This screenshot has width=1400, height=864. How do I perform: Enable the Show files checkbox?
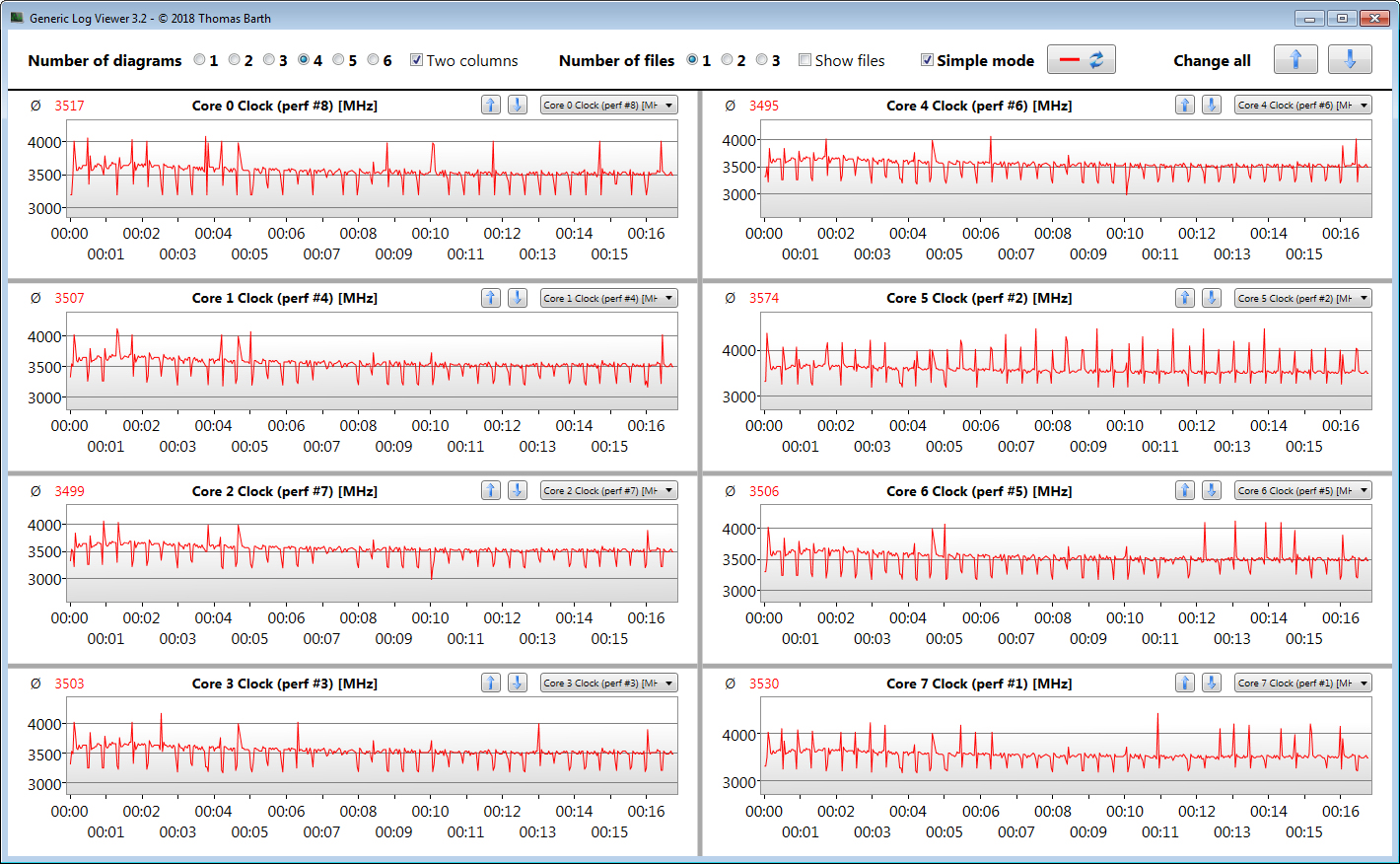tap(805, 59)
